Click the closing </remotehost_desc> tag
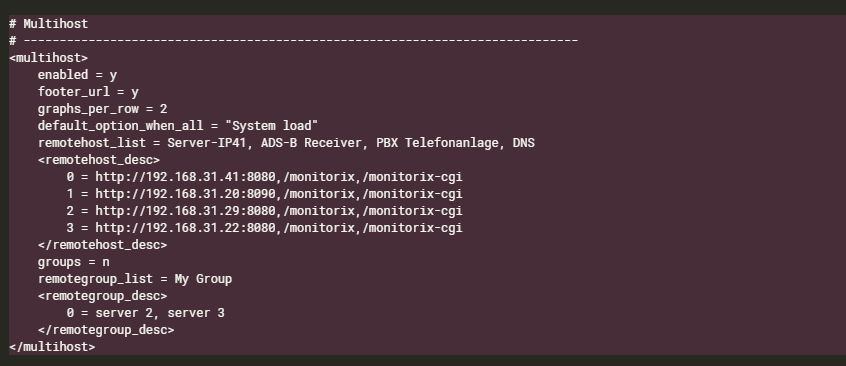846x366 pixels. click(103, 245)
